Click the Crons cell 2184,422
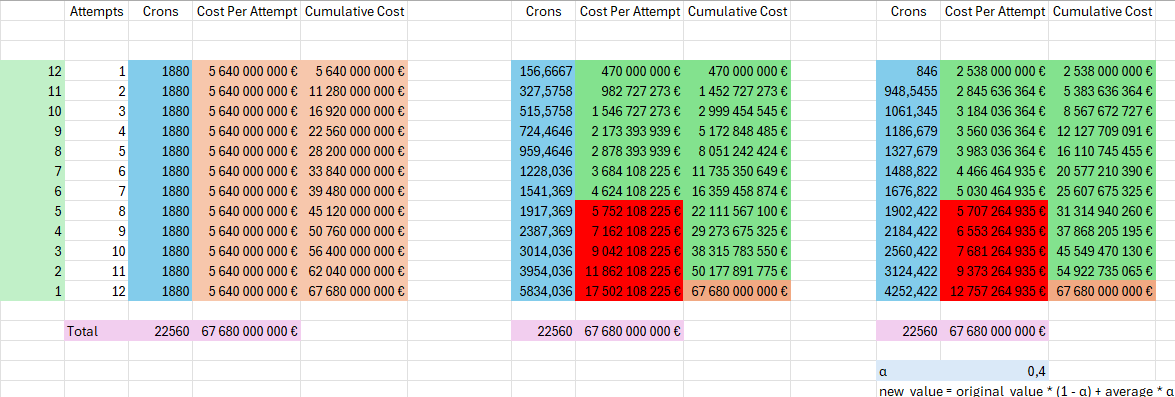1175x397 pixels. (x=908, y=231)
